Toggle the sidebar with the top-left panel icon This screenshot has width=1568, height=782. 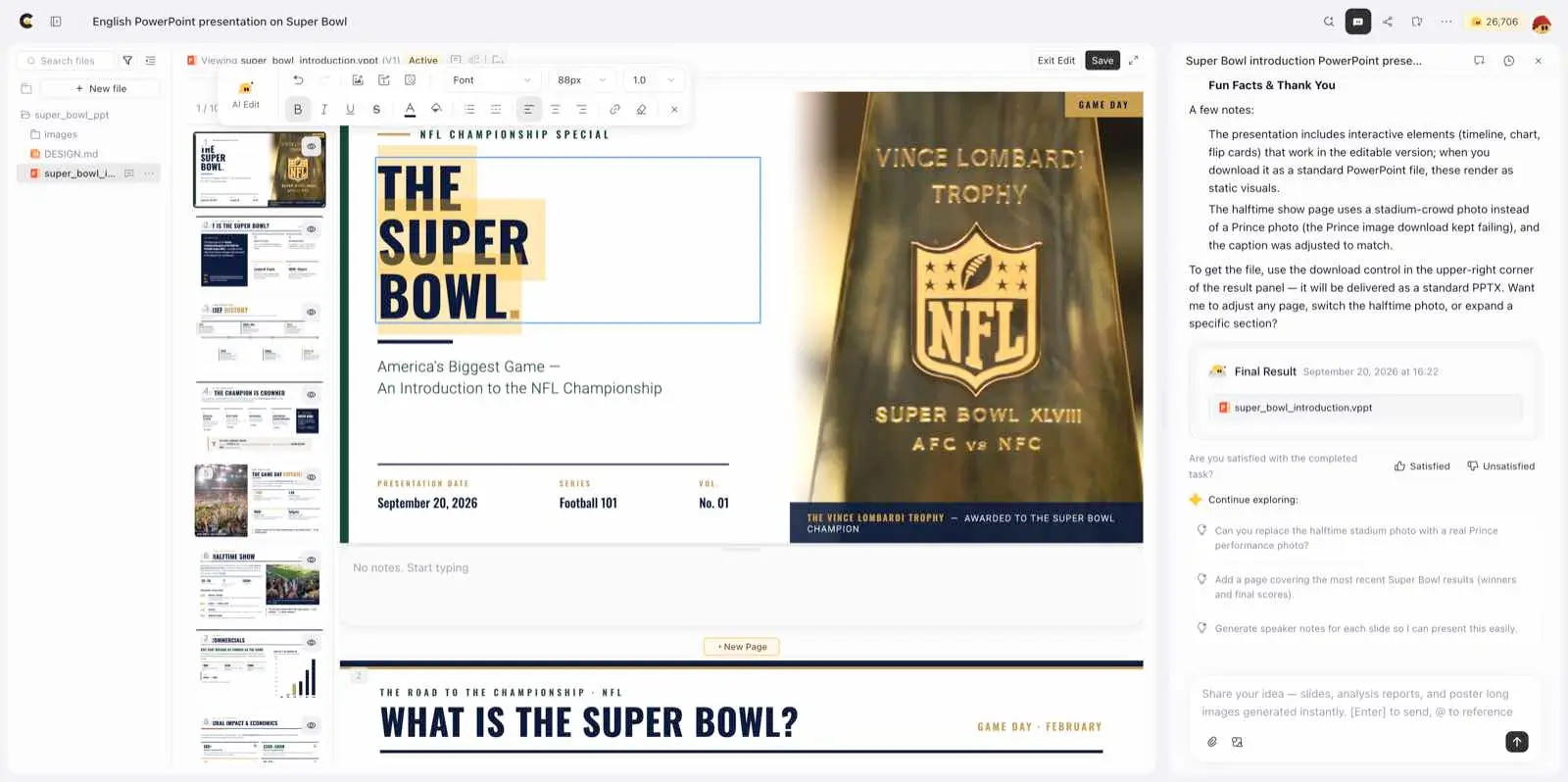click(x=56, y=22)
